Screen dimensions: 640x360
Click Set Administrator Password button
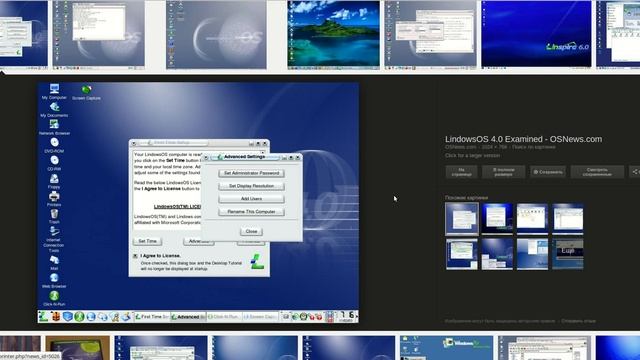point(251,173)
